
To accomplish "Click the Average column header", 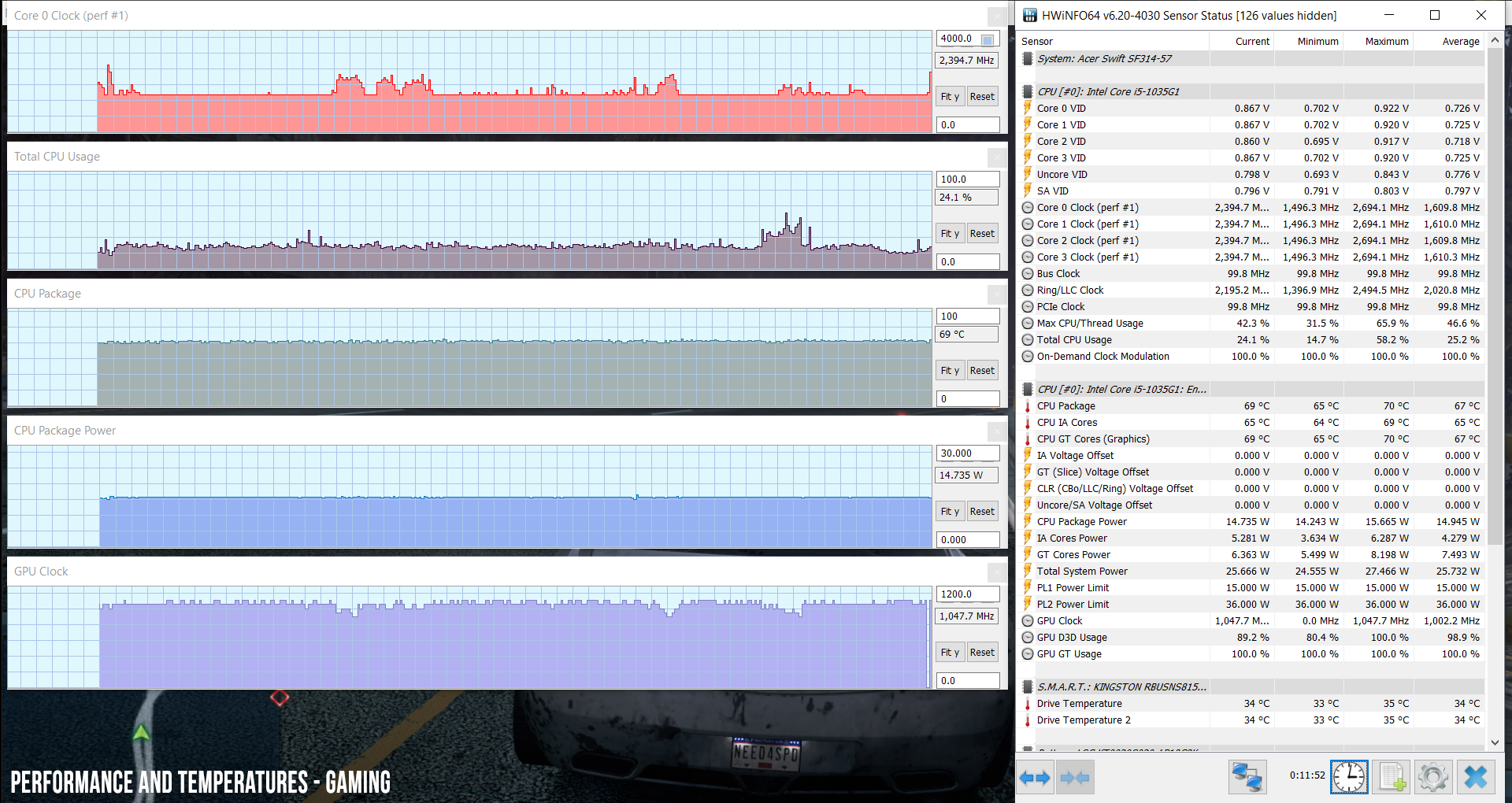I will (x=1449, y=42).
